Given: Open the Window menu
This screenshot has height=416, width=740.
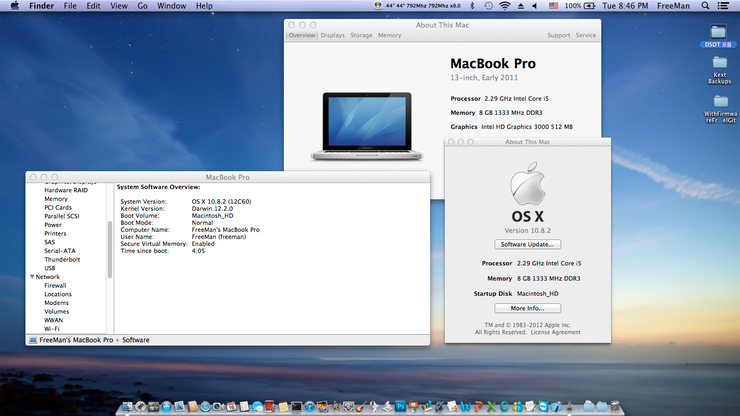Looking at the screenshot, I should (x=171, y=6).
